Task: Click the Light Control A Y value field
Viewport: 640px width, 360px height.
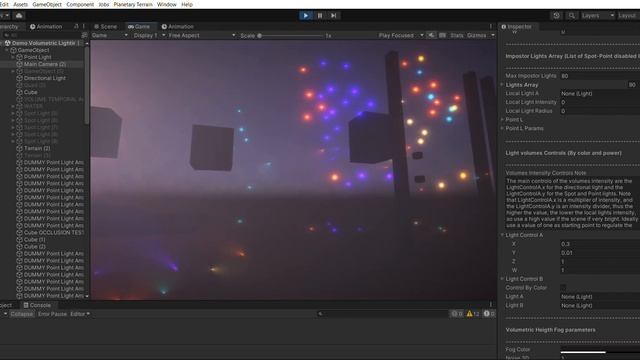Action: [600, 253]
